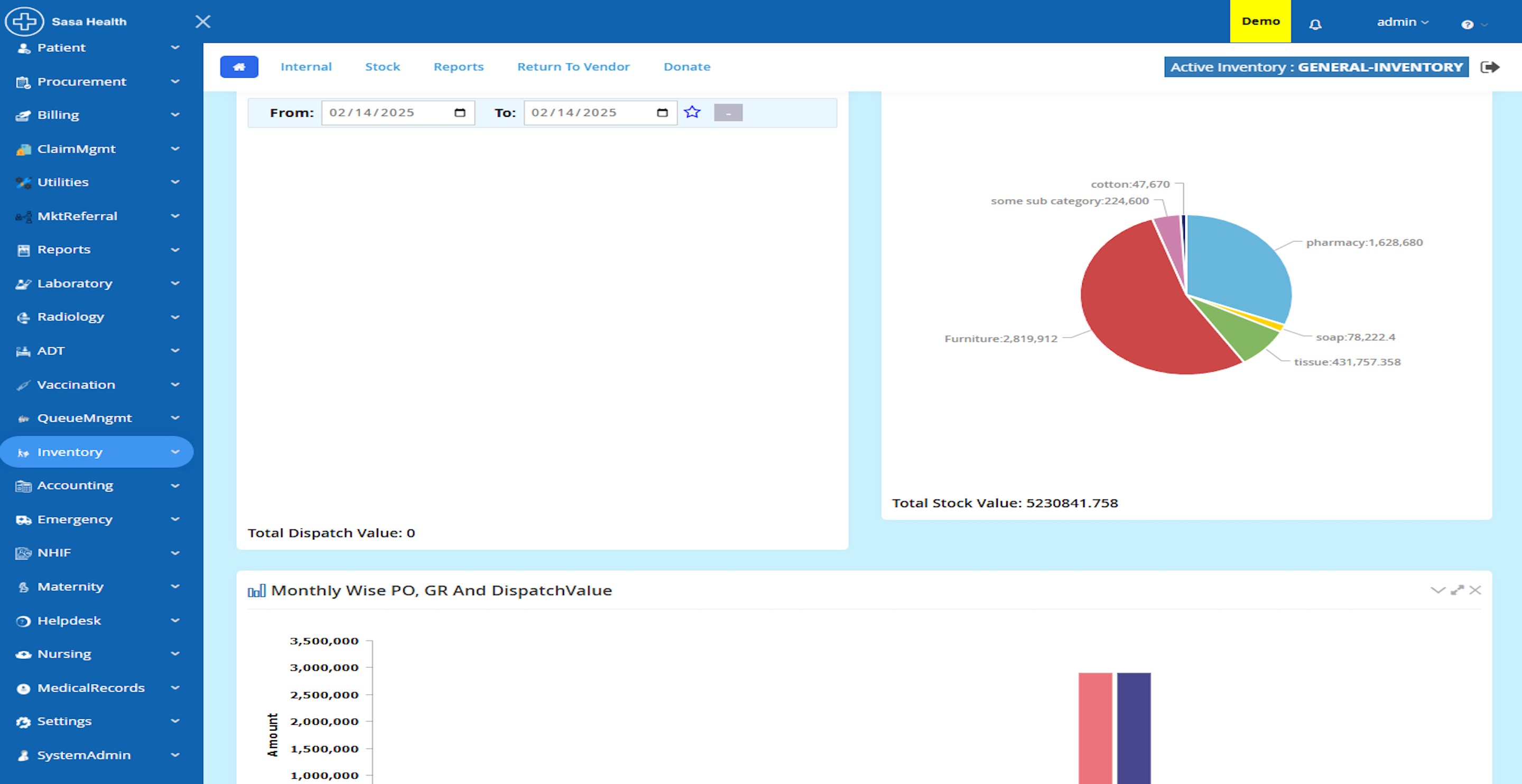Open the Return To Vendor tab
1522x784 pixels.
click(574, 67)
